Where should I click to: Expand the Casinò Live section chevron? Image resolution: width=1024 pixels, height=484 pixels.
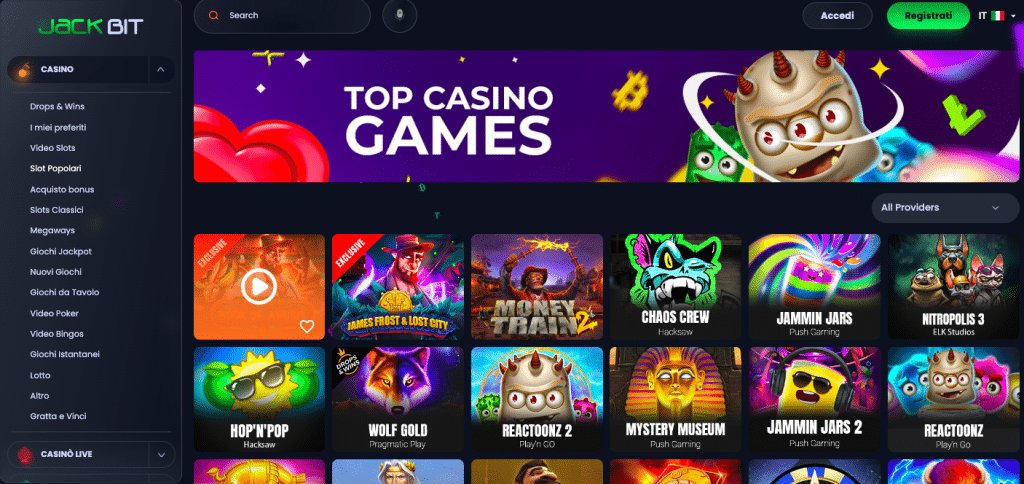[x=161, y=455]
